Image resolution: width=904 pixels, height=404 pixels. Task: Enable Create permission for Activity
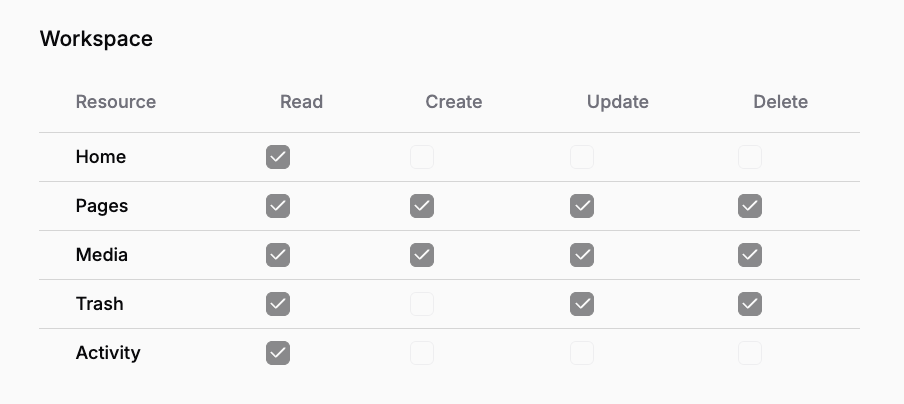point(422,353)
